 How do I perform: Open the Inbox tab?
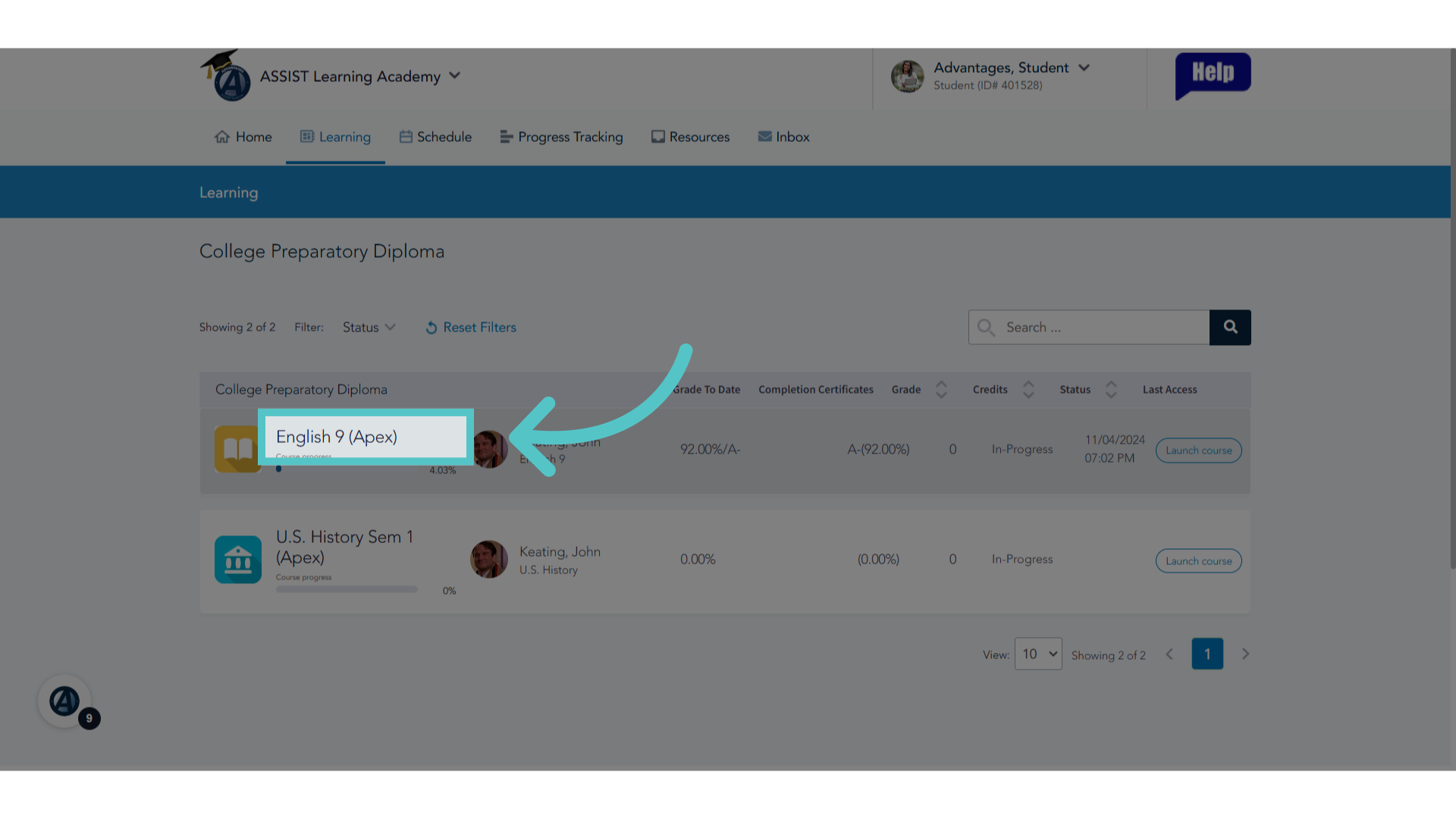[784, 136]
